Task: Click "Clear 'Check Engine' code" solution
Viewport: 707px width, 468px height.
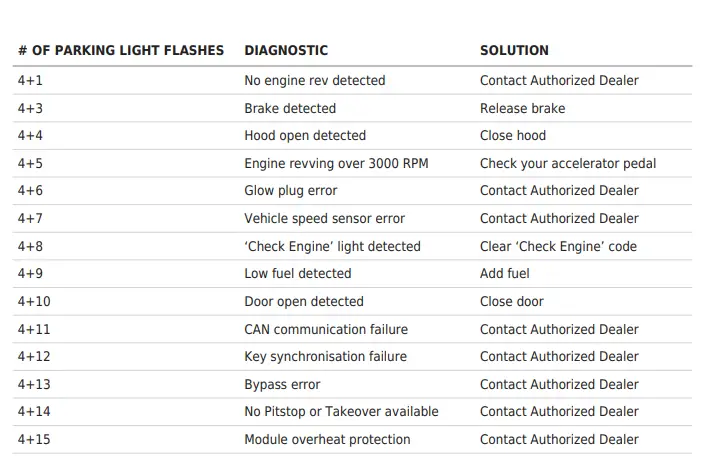Action: click(558, 246)
